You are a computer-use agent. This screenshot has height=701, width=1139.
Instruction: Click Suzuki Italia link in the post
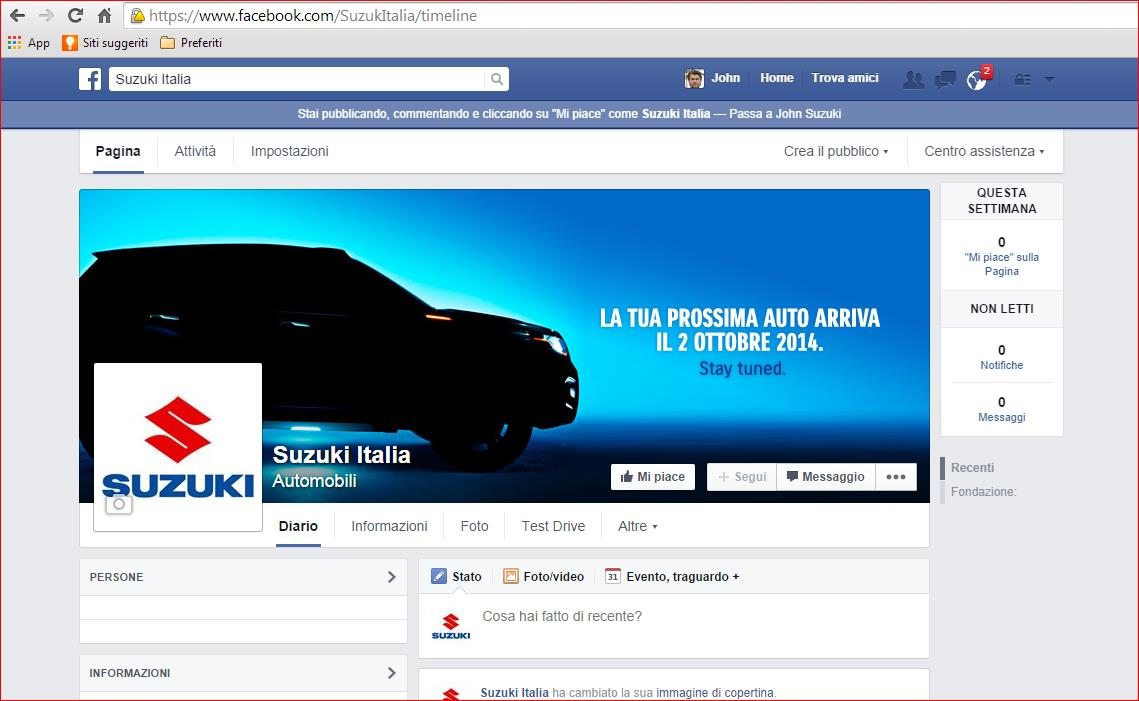514,693
